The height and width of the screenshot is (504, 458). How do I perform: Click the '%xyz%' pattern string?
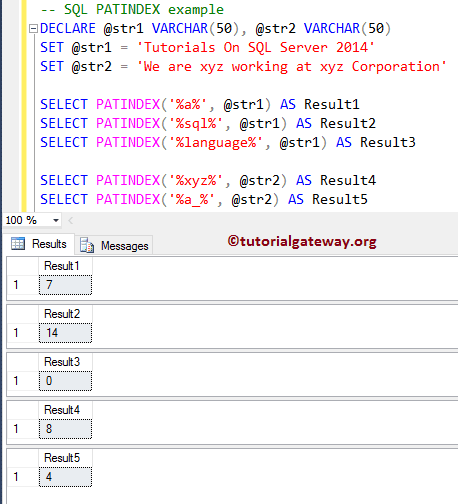(x=196, y=181)
